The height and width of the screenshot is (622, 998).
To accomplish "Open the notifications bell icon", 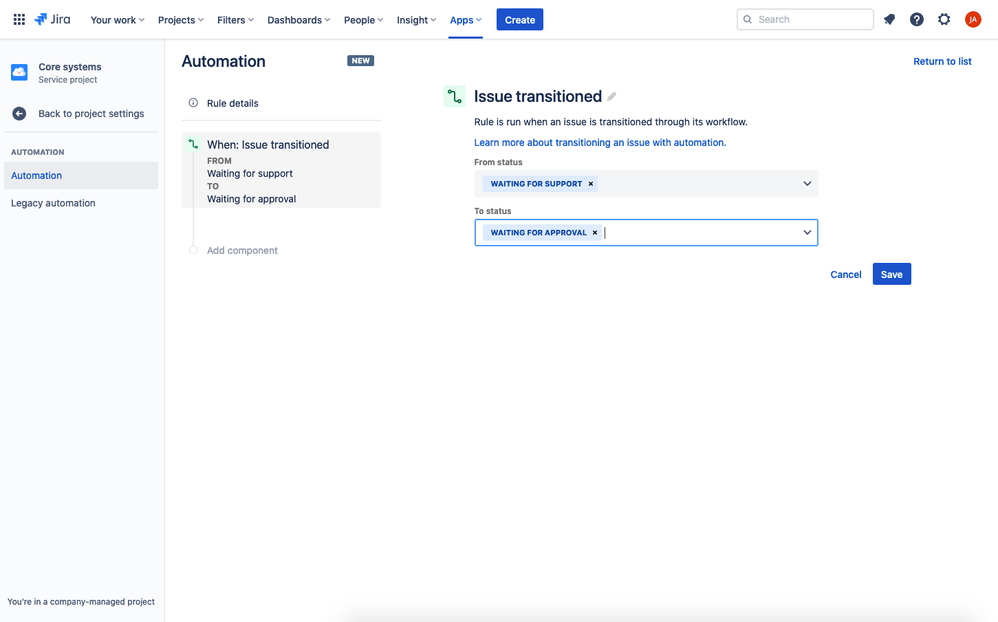I will pyautogui.click(x=889, y=20).
